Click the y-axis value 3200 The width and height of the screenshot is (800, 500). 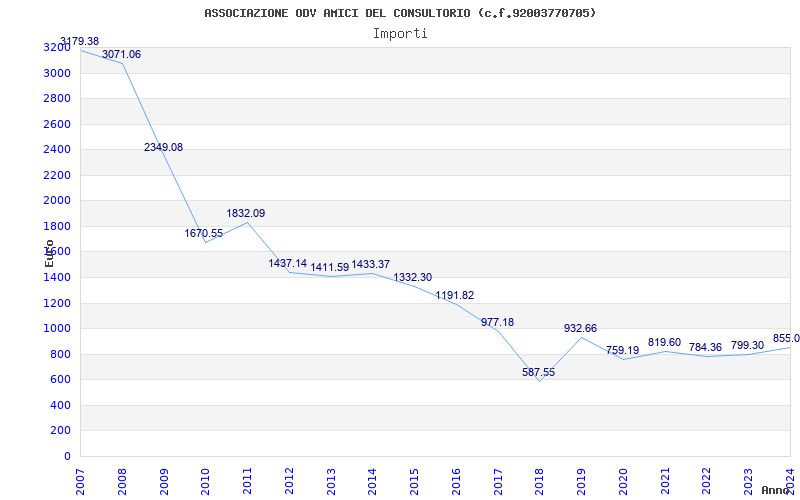coord(57,47)
